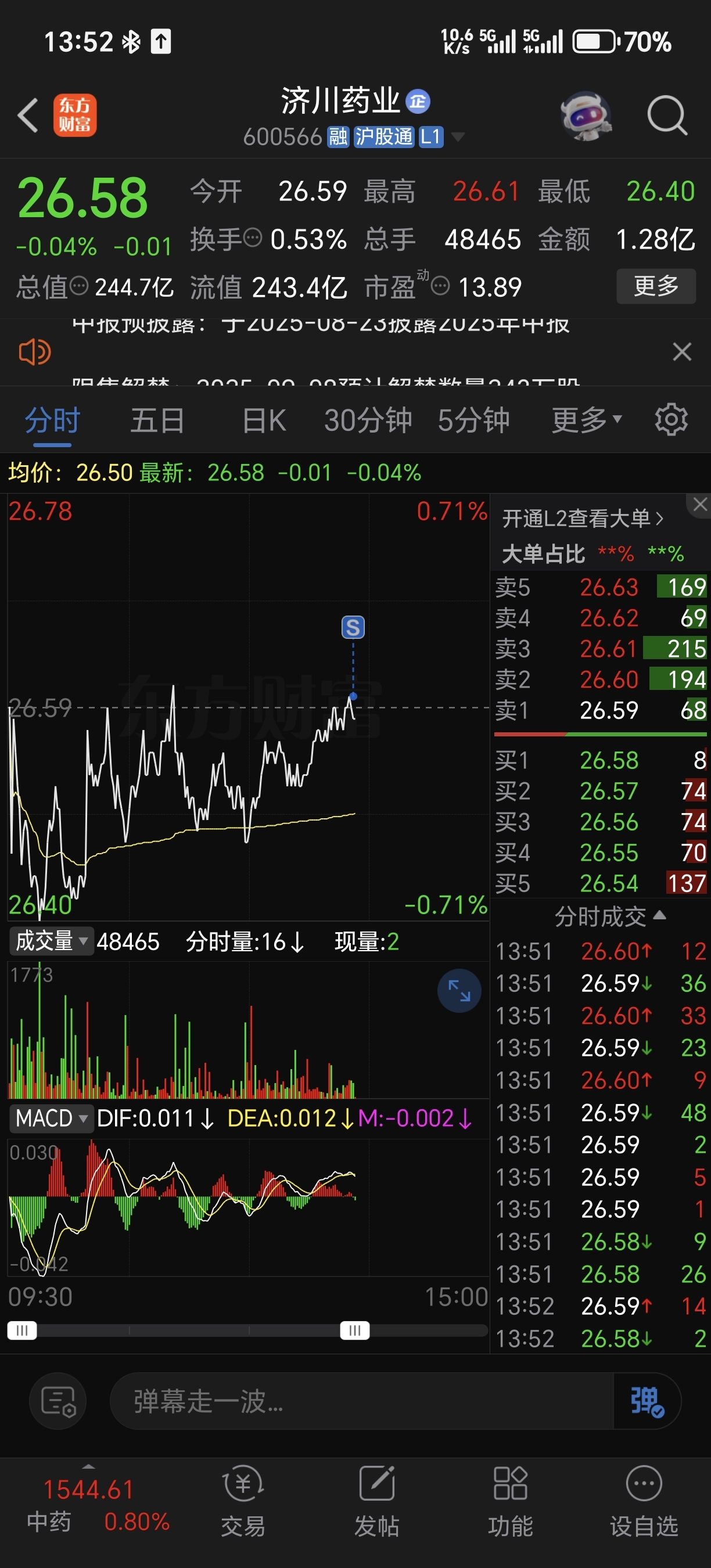Image resolution: width=711 pixels, height=1568 pixels.
Task: Select the 买1 26.58 order row
Action: 600,760
